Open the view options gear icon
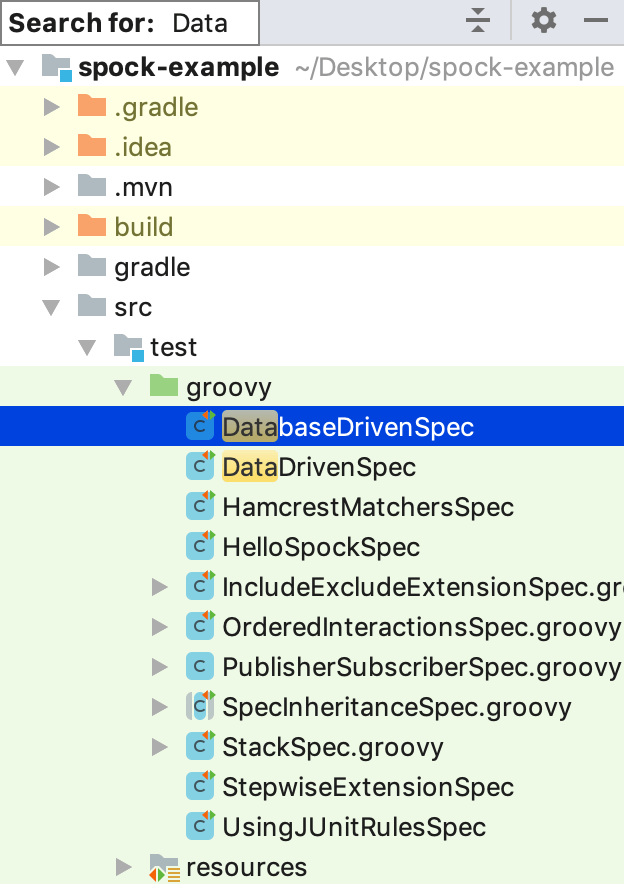This screenshot has height=884, width=624. coord(544,21)
